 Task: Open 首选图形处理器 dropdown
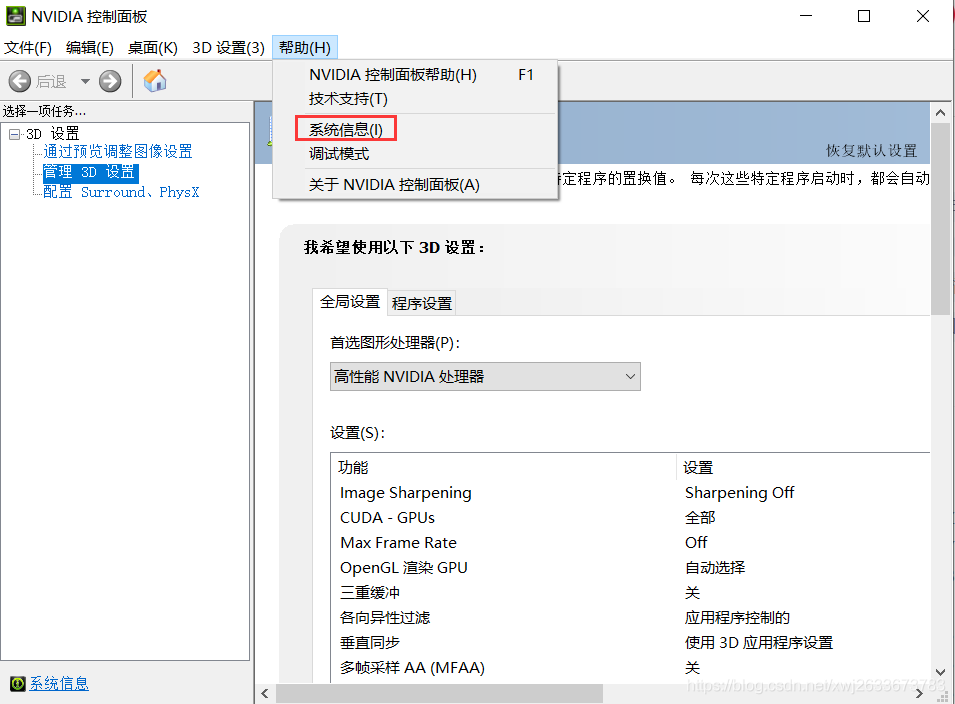coord(485,376)
